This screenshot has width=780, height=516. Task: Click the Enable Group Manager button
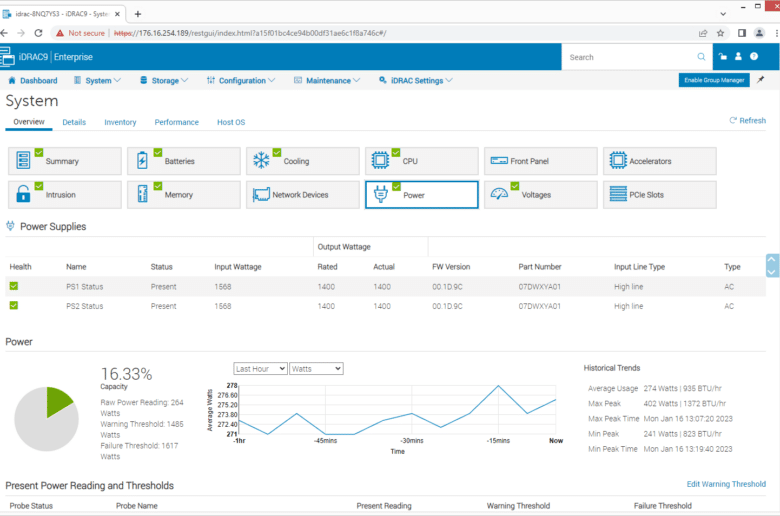[x=714, y=80]
